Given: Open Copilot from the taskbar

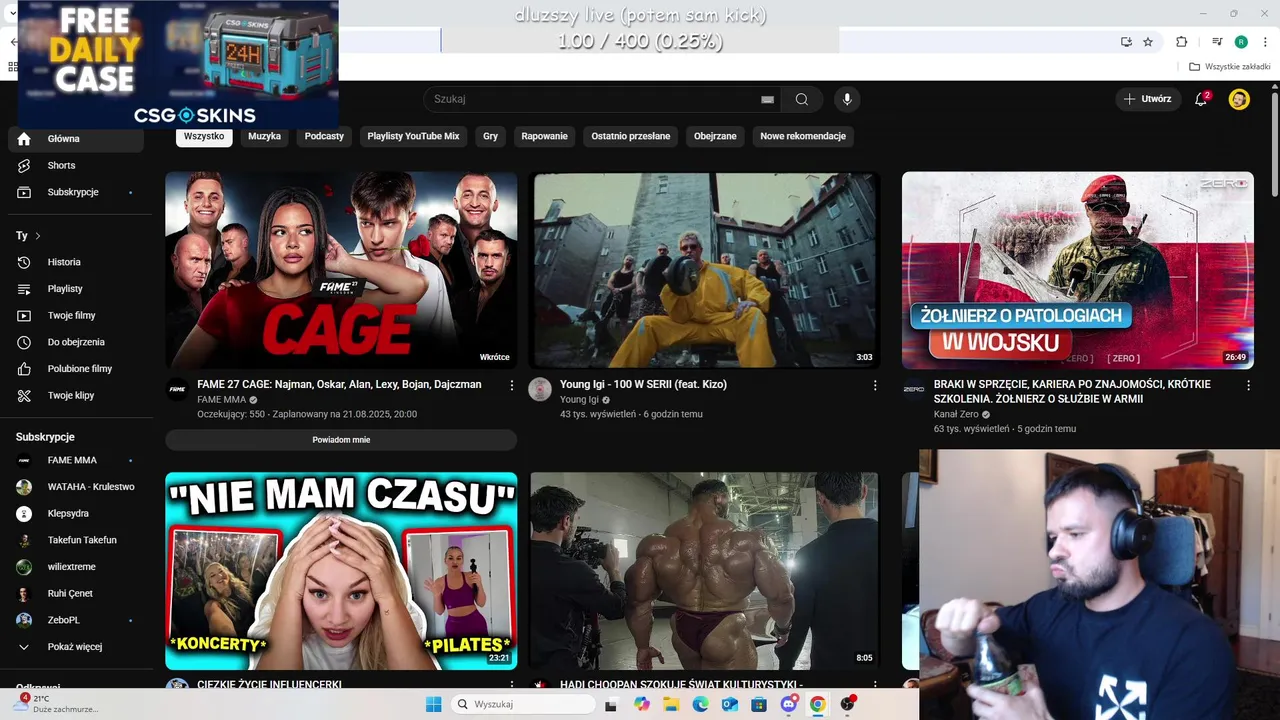Looking at the screenshot, I should pyautogui.click(x=642, y=704).
